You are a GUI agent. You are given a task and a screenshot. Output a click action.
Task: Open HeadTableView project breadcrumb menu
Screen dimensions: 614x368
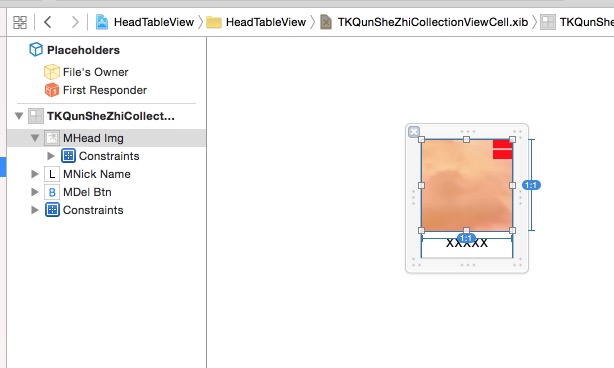(154, 22)
